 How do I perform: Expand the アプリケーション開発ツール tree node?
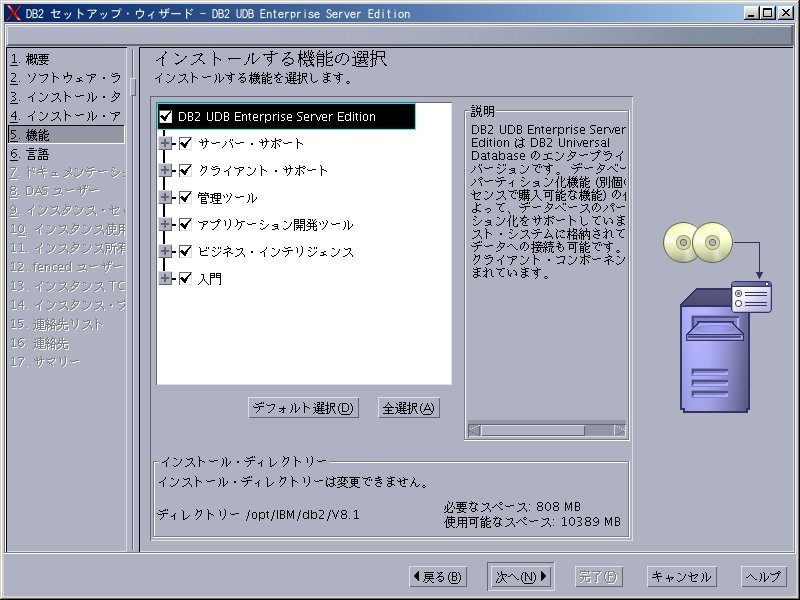pos(166,225)
